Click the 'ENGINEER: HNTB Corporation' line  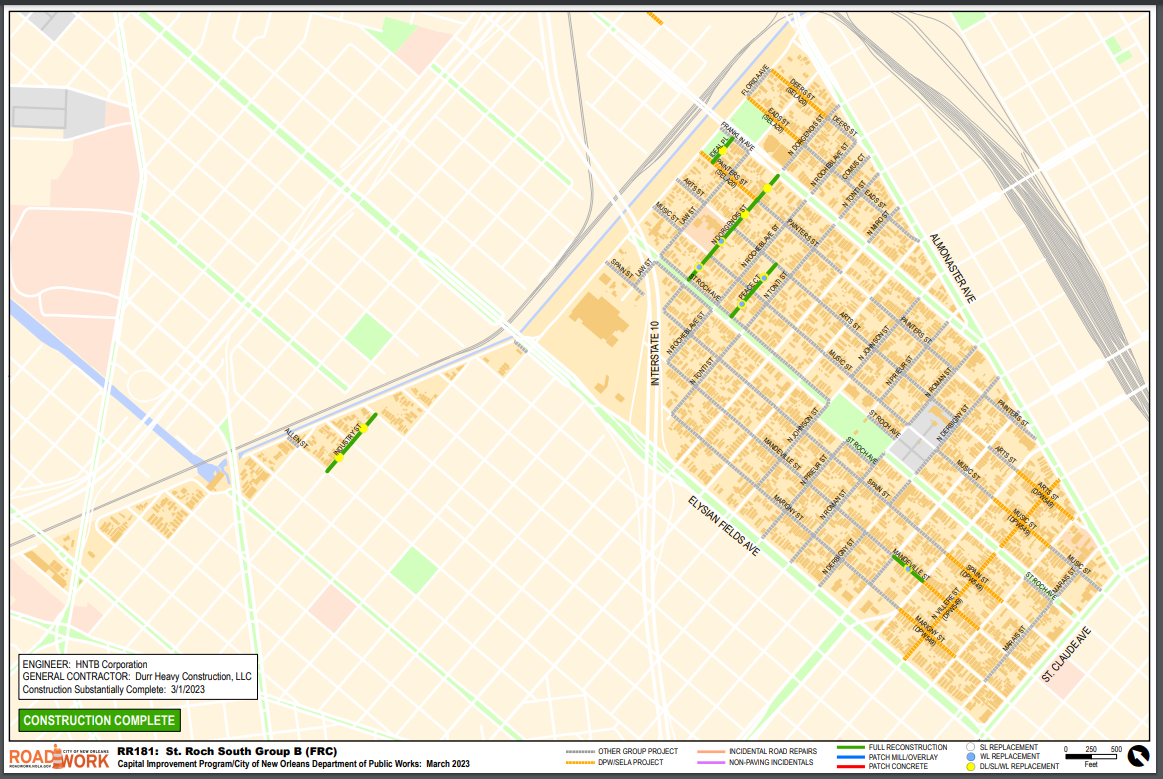coord(85,665)
